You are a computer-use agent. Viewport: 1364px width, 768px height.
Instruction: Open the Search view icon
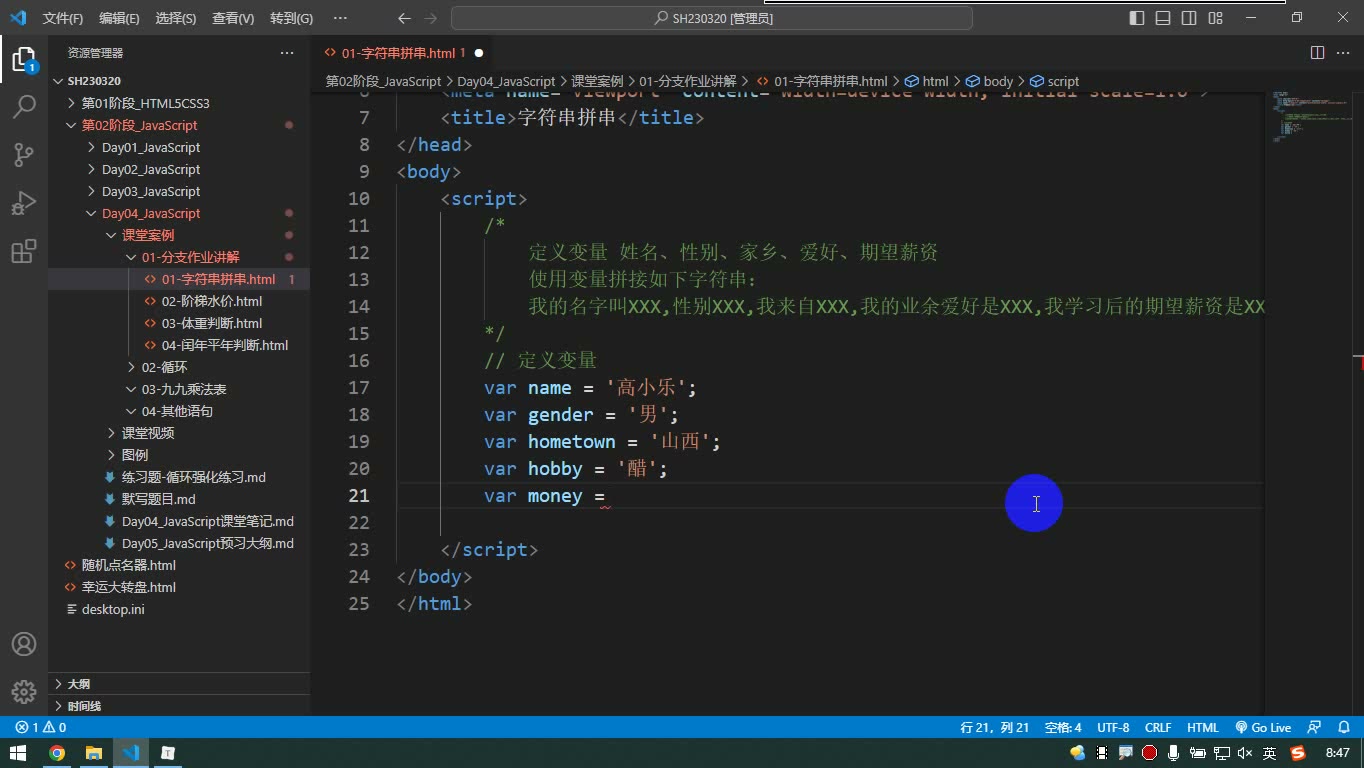coord(24,106)
